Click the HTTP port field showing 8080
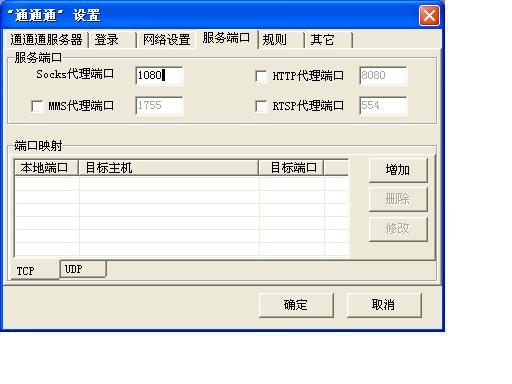Viewport: 512px width, 384px height. click(x=383, y=76)
